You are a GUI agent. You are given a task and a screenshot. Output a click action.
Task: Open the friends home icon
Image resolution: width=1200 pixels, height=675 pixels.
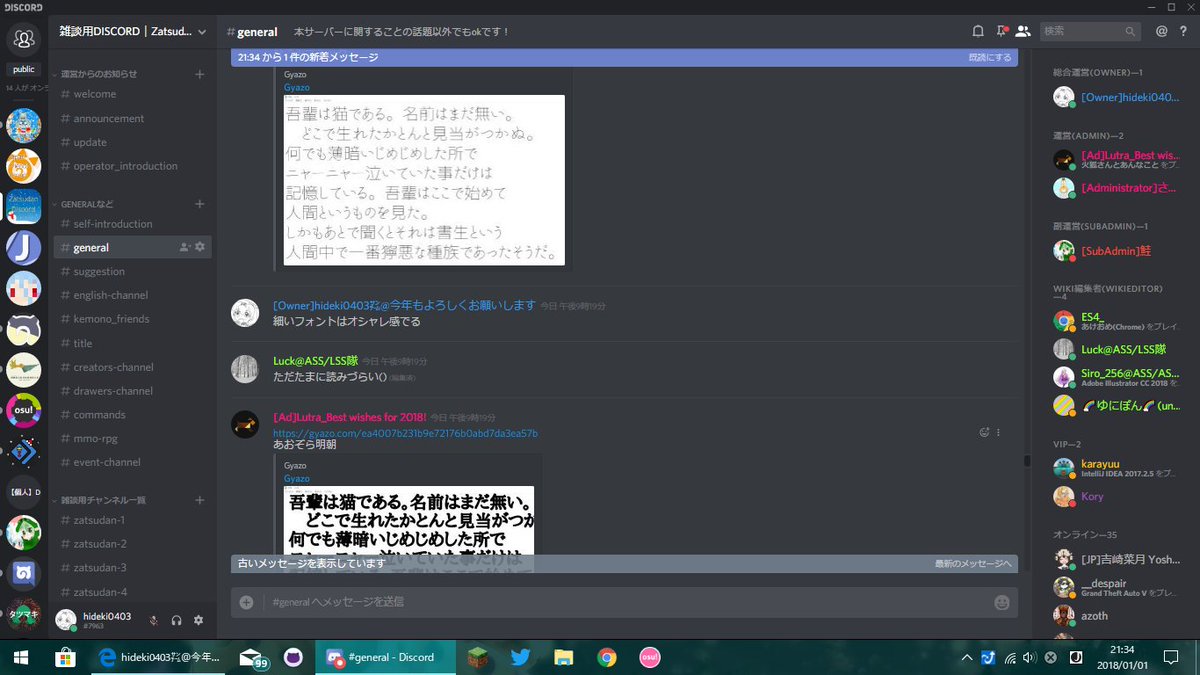(23, 39)
